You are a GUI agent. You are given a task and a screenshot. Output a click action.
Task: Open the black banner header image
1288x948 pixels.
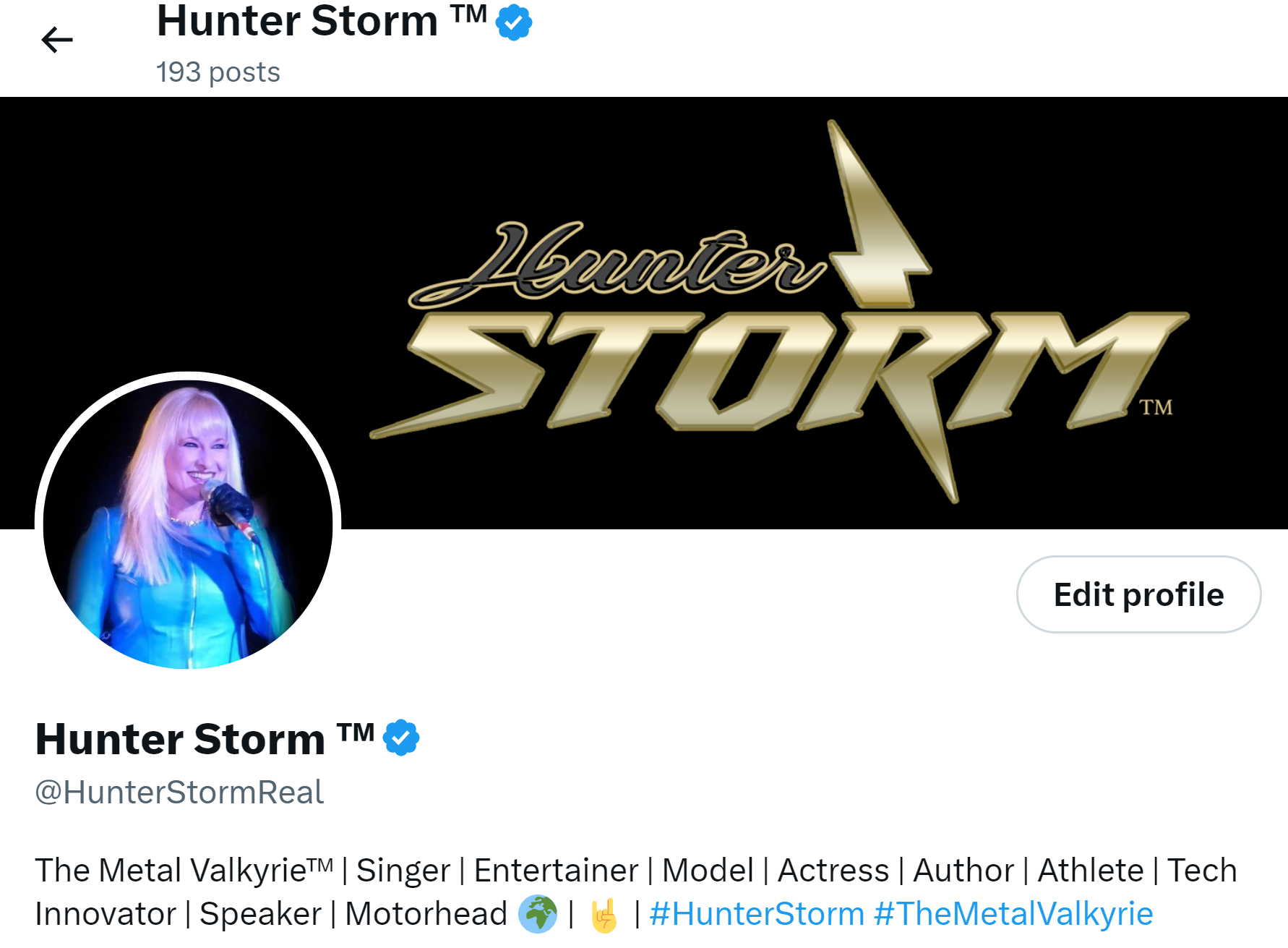pos(644,313)
